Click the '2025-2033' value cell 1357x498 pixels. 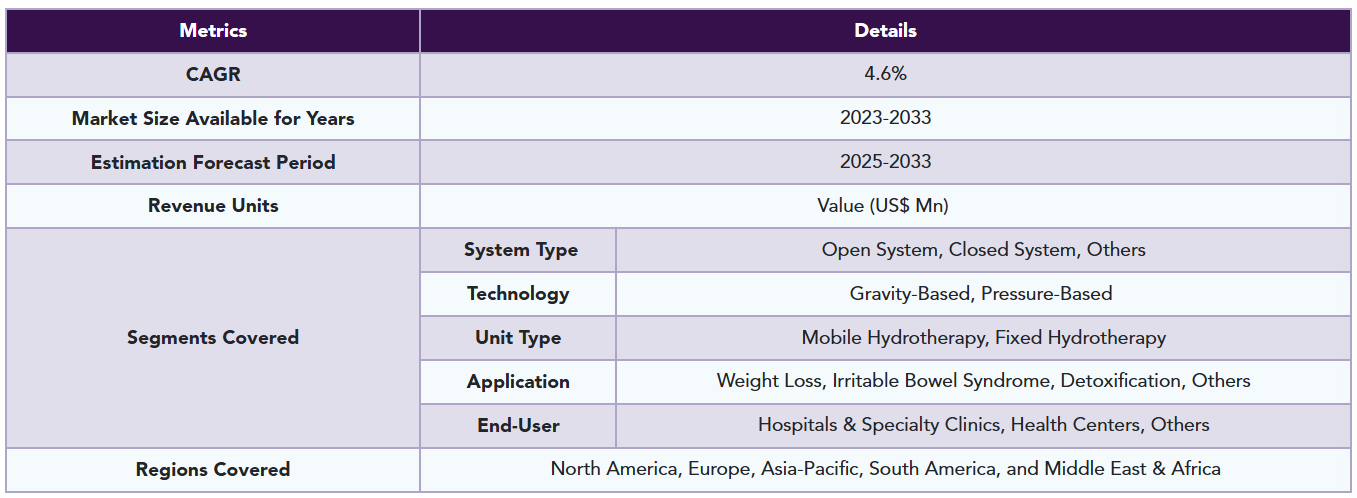[x=885, y=162]
